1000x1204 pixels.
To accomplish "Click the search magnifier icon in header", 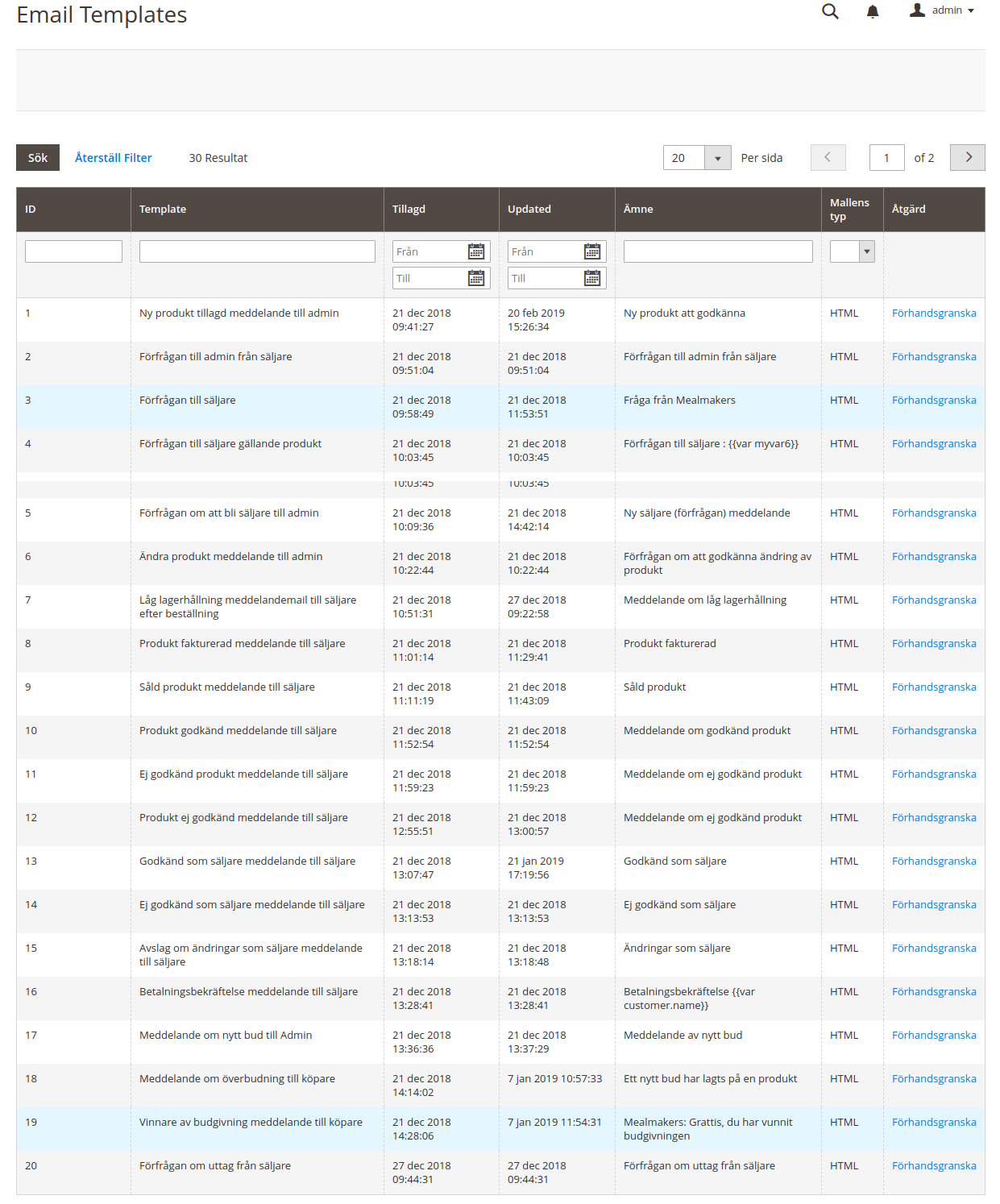I will point(830,11).
